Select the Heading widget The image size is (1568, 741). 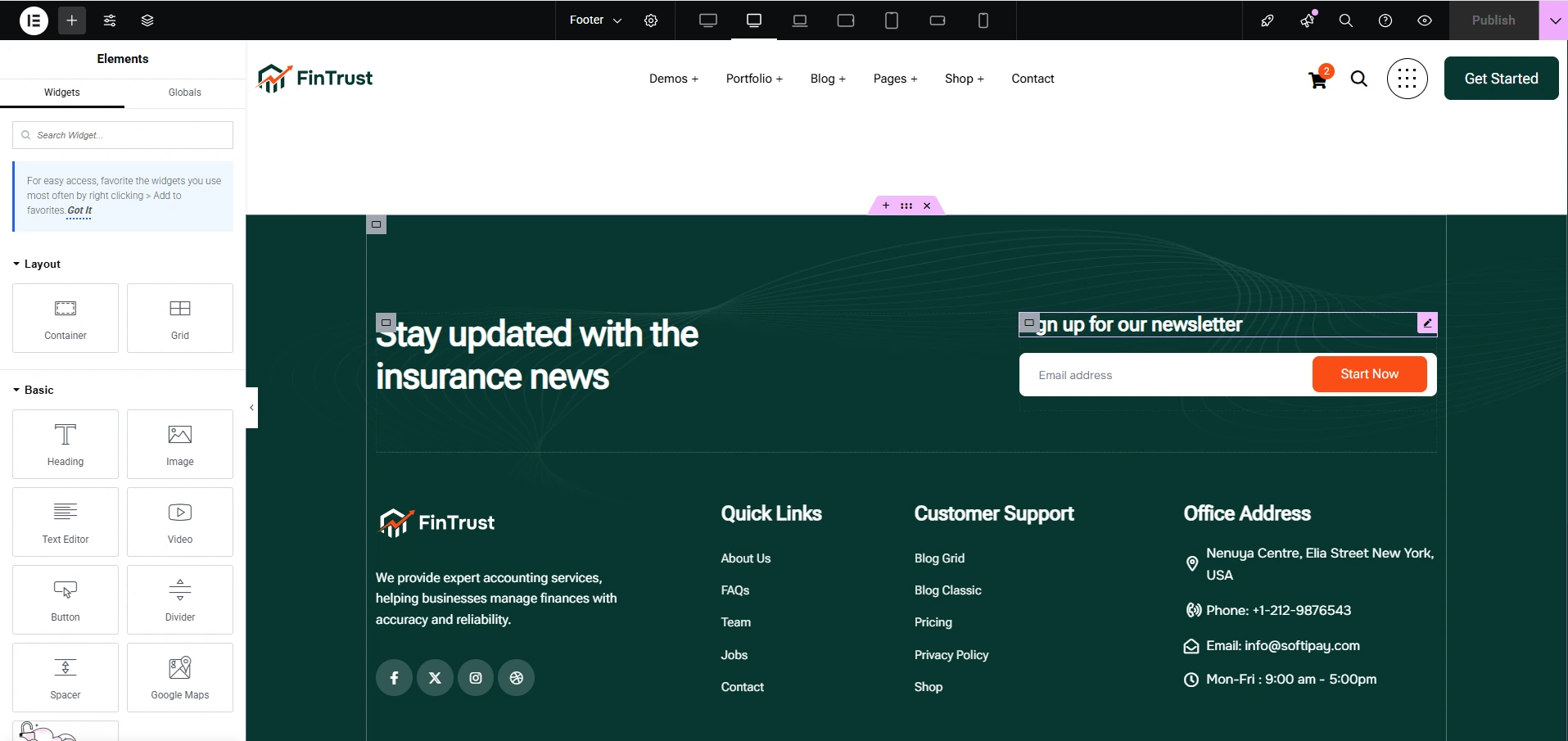tap(66, 444)
